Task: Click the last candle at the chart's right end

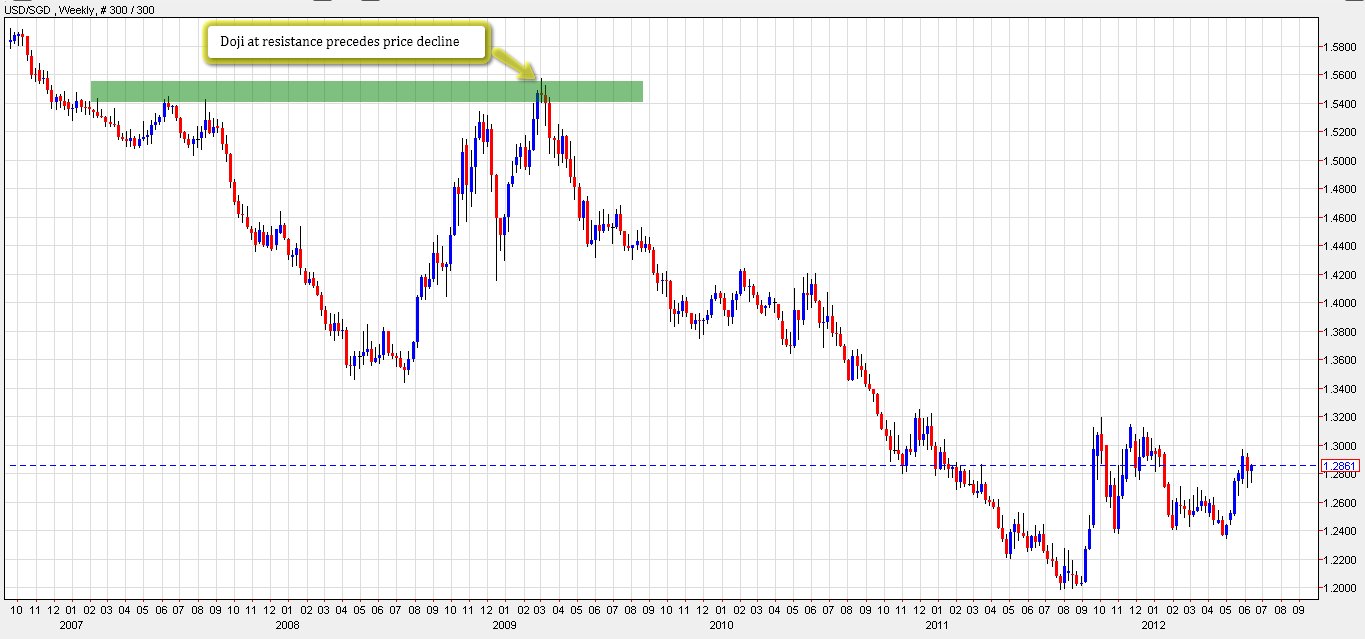Action: [1252, 468]
